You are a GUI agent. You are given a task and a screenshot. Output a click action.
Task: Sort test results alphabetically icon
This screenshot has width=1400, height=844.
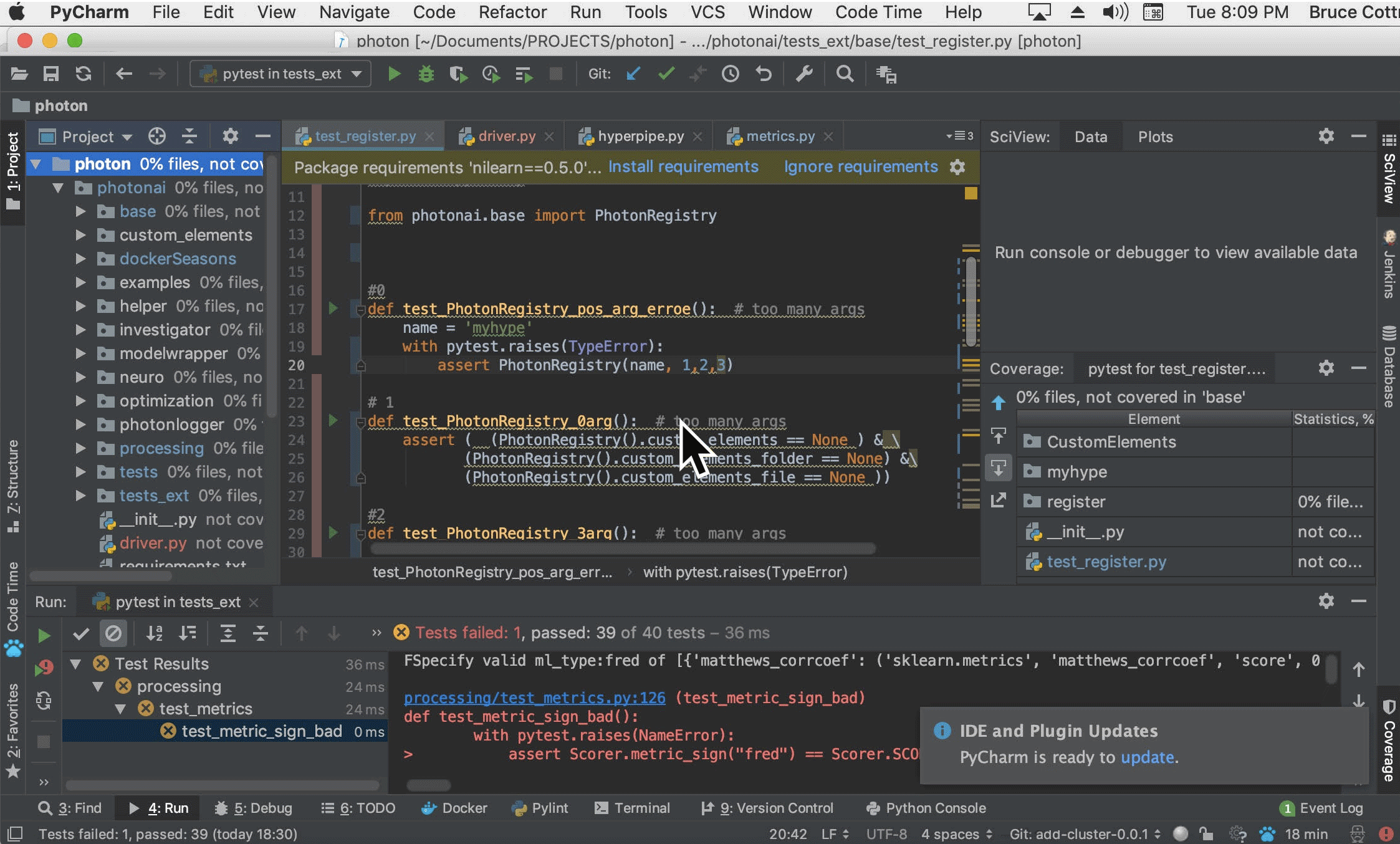(154, 634)
